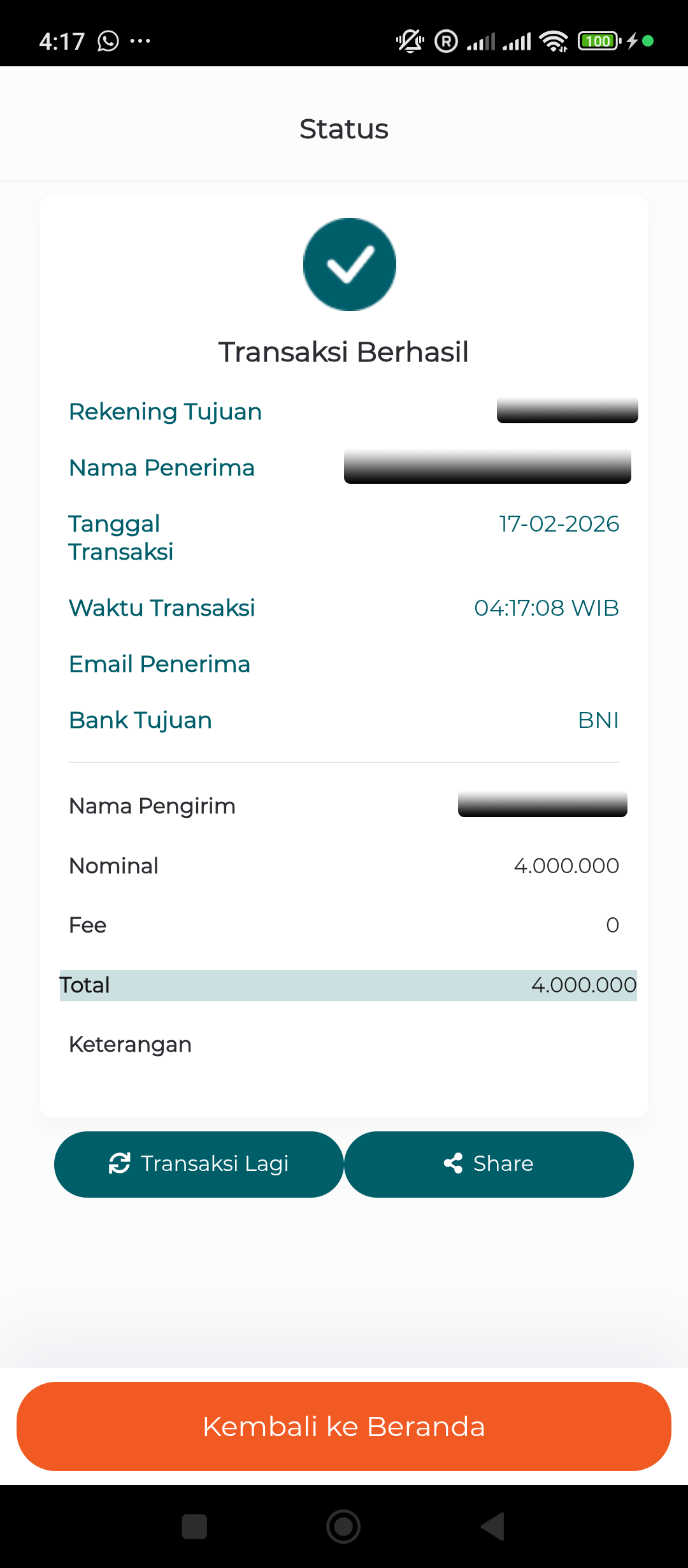Tap the share icon on Share button
This screenshot has height=1568, width=688.
click(453, 1163)
